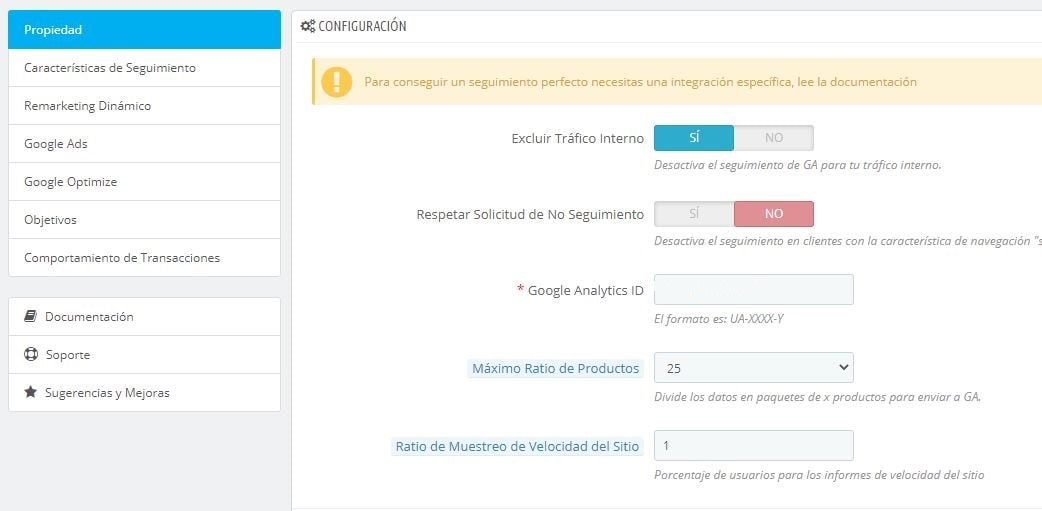Select the Google Optimize menu item
1042x511 pixels.
coord(144,182)
